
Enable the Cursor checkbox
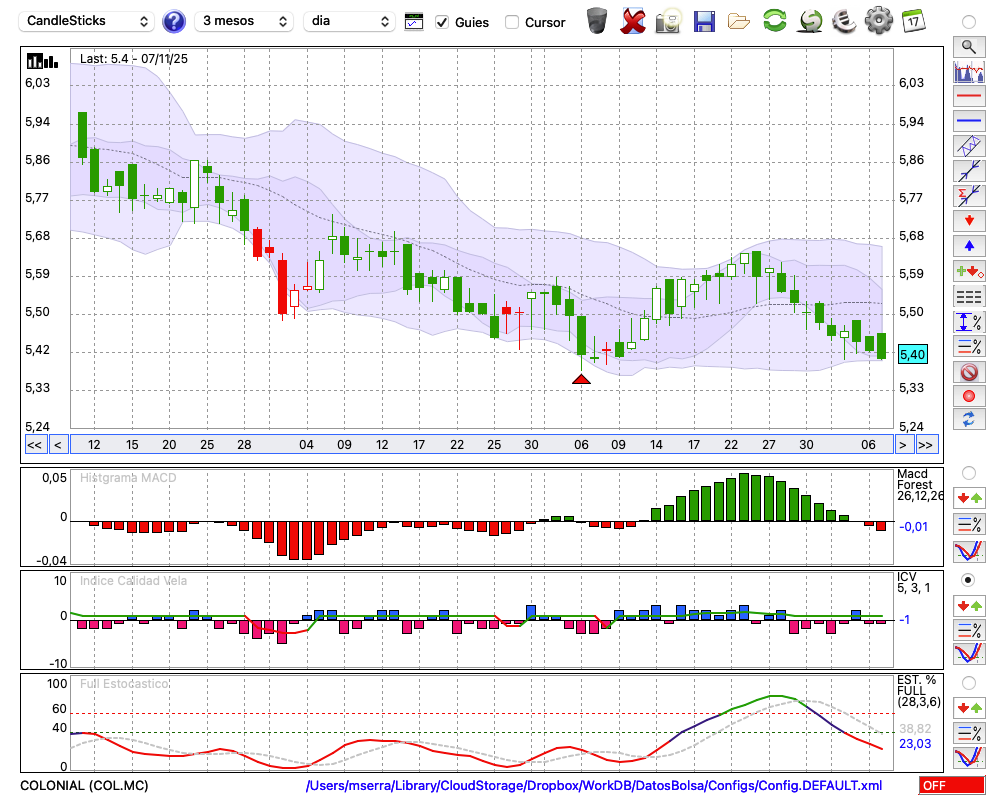tap(512, 22)
